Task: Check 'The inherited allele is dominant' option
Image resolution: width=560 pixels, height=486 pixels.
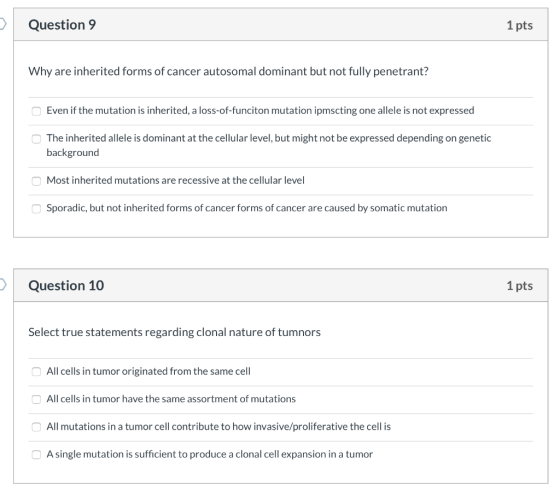Action: coord(36,139)
